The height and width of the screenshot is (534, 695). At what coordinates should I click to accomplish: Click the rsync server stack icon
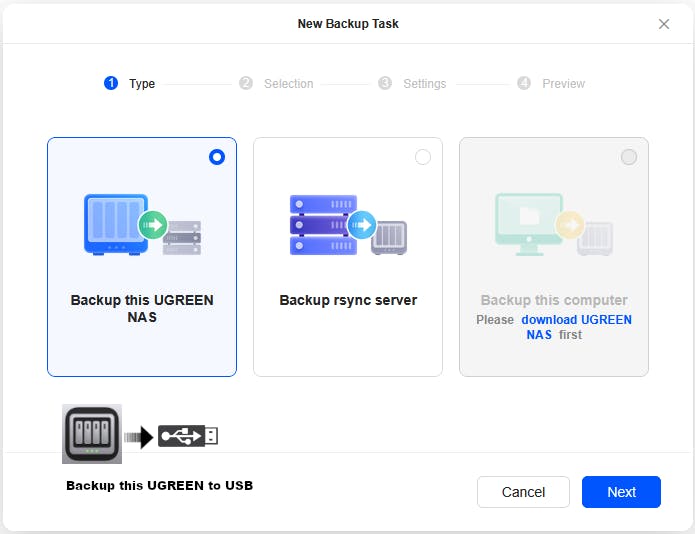(347, 225)
